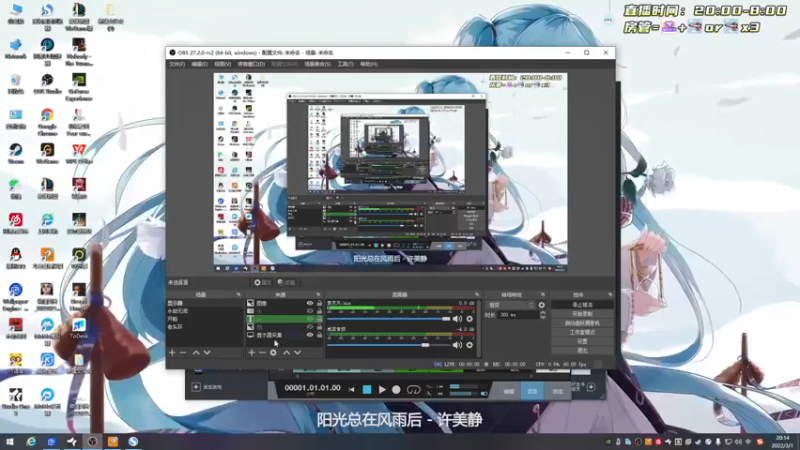Open scene transition type dropdown
Viewport: 800px width, 450px height.
click(x=511, y=305)
